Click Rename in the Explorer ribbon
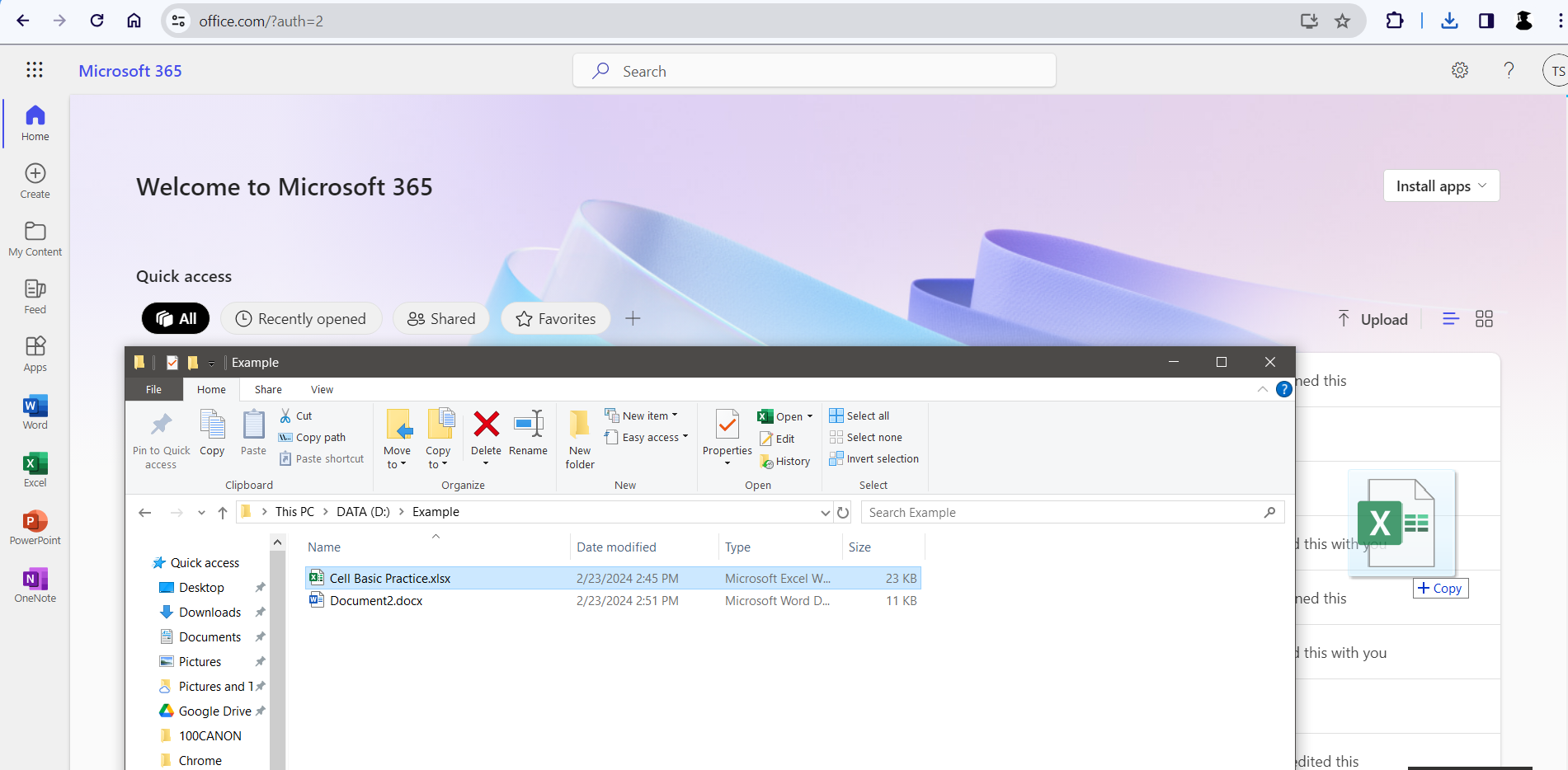 (x=528, y=433)
